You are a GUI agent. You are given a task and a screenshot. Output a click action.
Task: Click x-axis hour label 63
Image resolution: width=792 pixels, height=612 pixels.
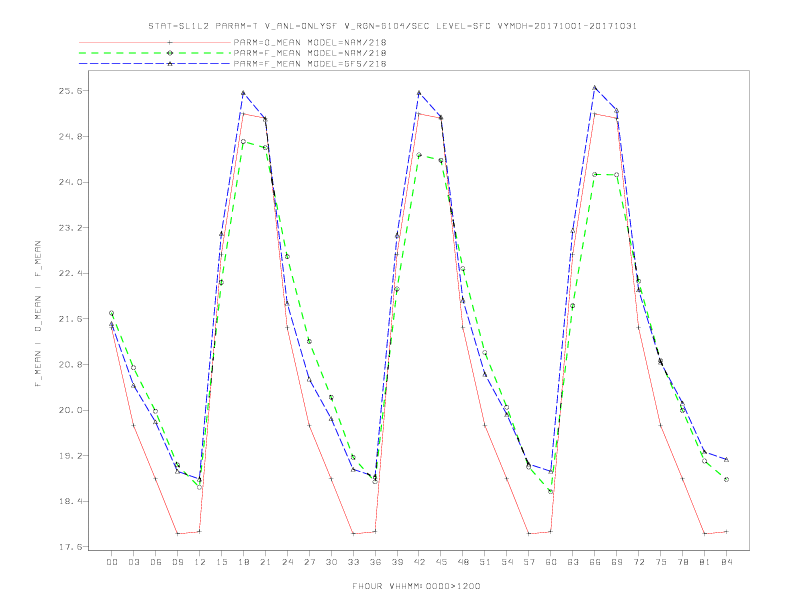pos(573,562)
